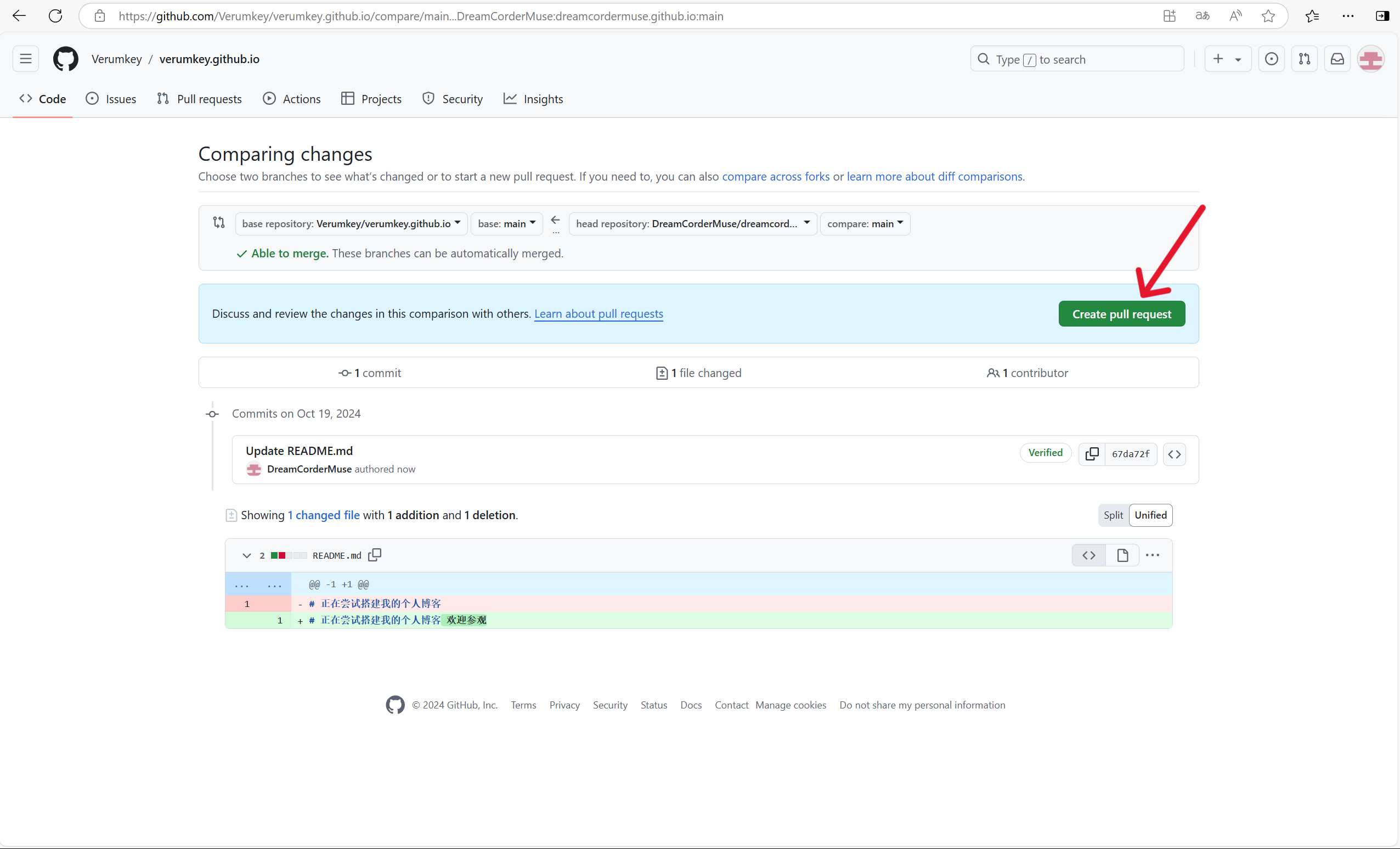Open the README.md file name link in the diff header
1400x849 pixels.
(337, 555)
